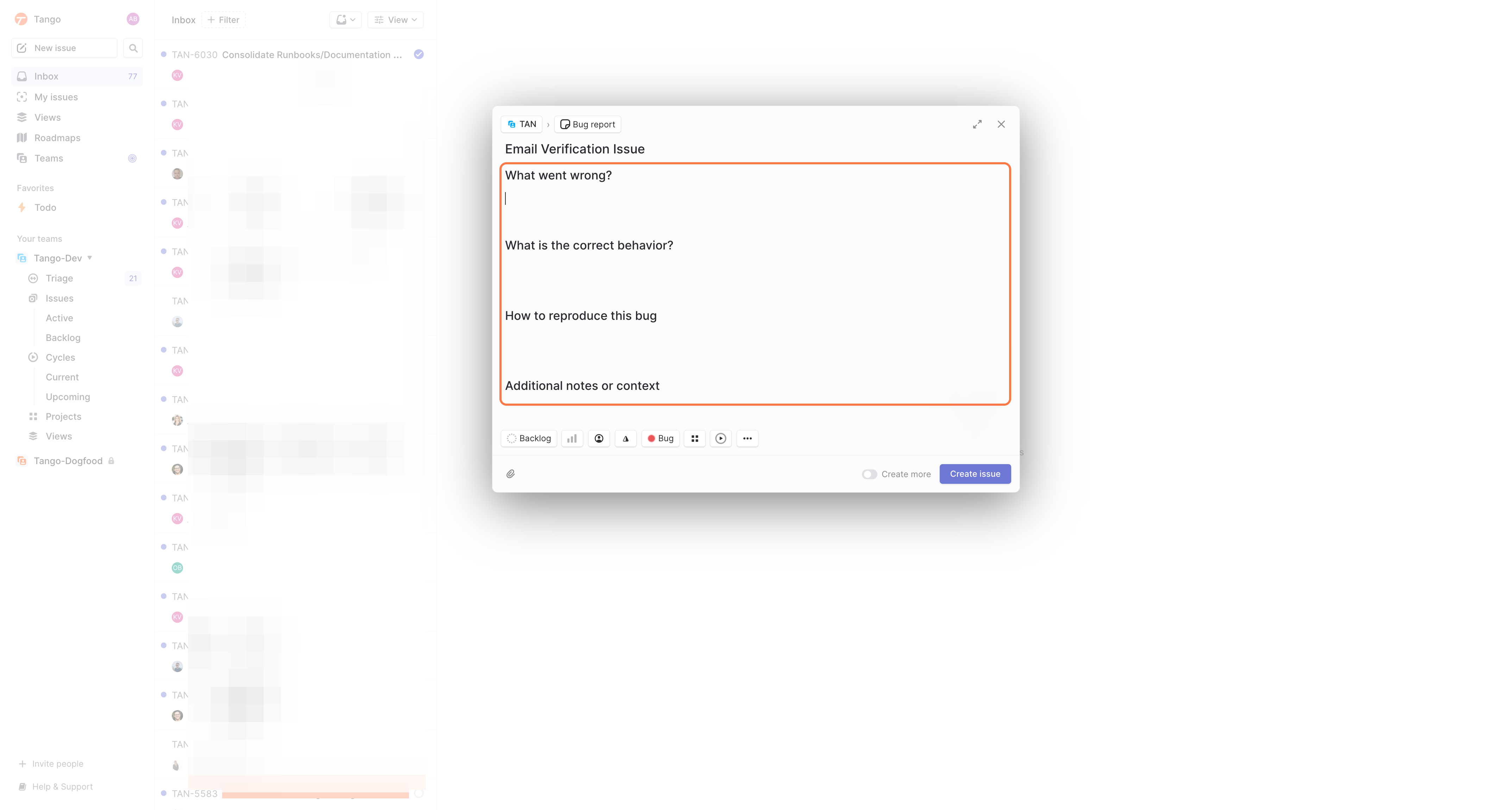
Task: Click the Bug label red color dot
Action: pyautogui.click(x=651, y=438)
